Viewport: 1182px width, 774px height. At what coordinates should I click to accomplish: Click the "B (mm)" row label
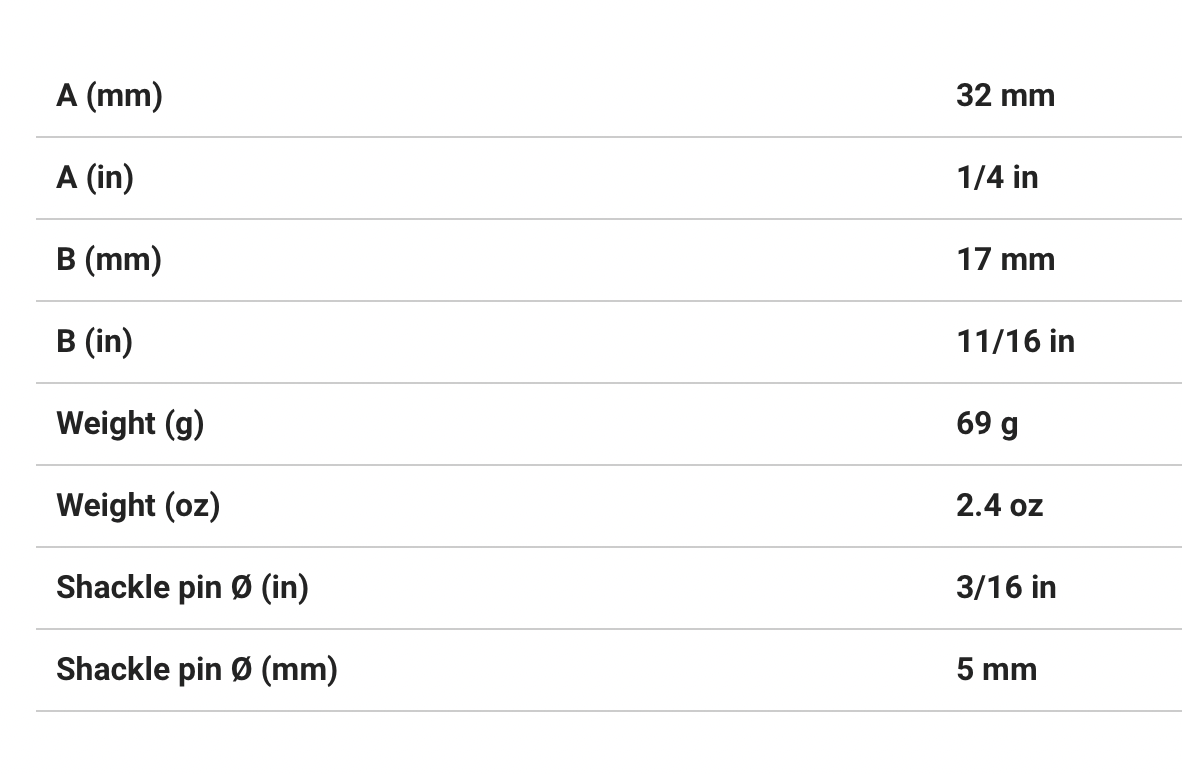(x=109, y=260)
